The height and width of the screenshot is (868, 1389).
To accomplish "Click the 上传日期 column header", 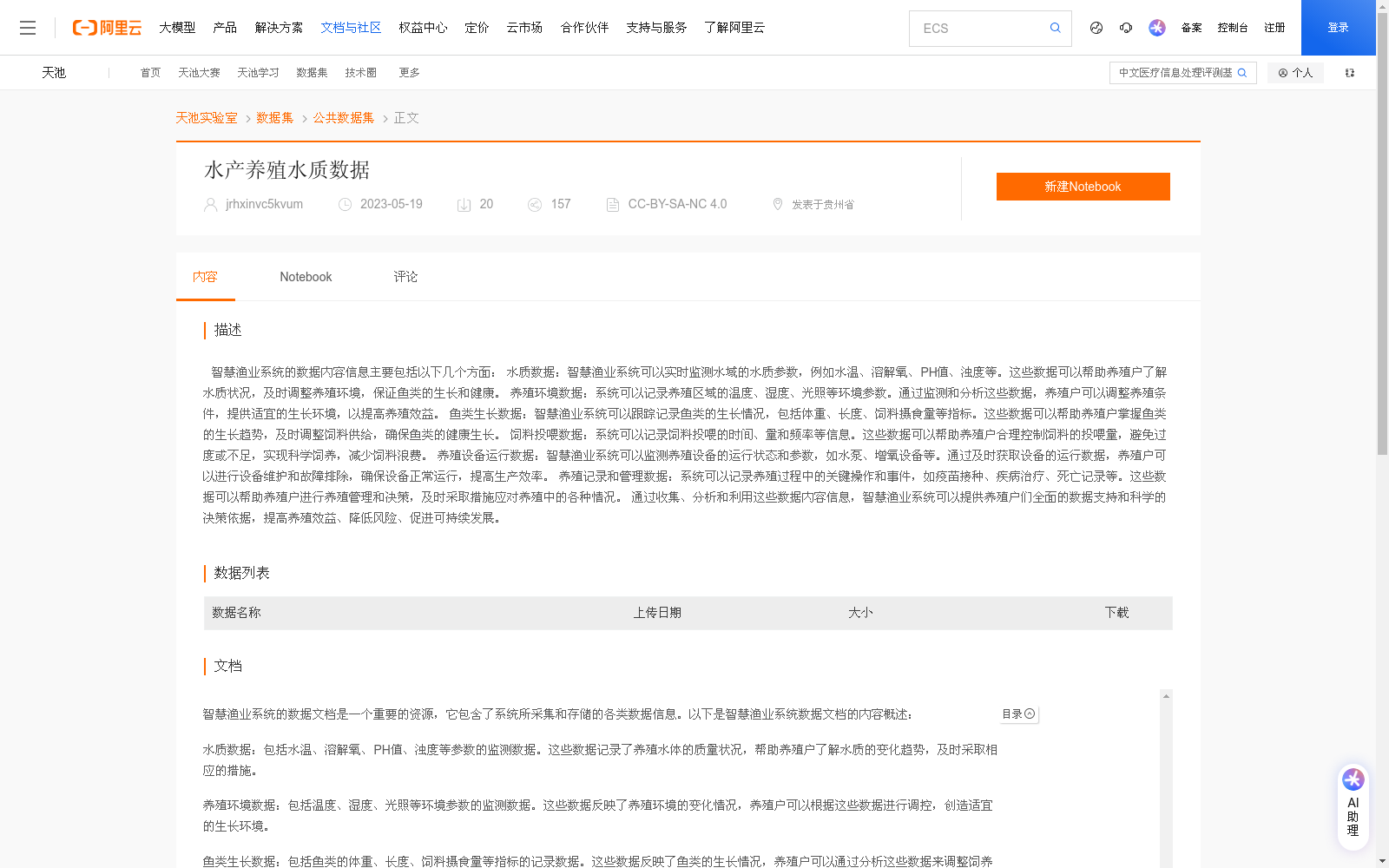I will coord(657,613).
